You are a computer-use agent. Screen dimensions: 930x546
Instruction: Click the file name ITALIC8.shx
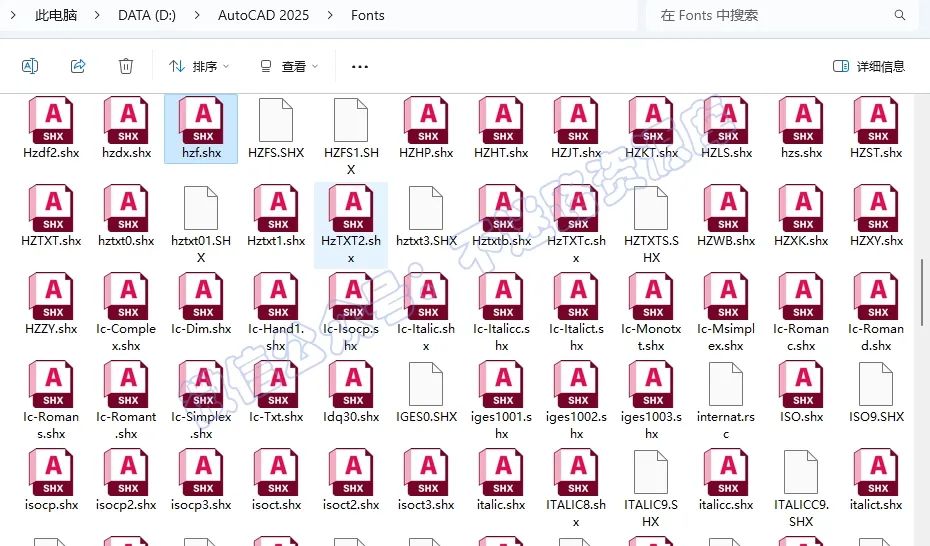(576, 513)
